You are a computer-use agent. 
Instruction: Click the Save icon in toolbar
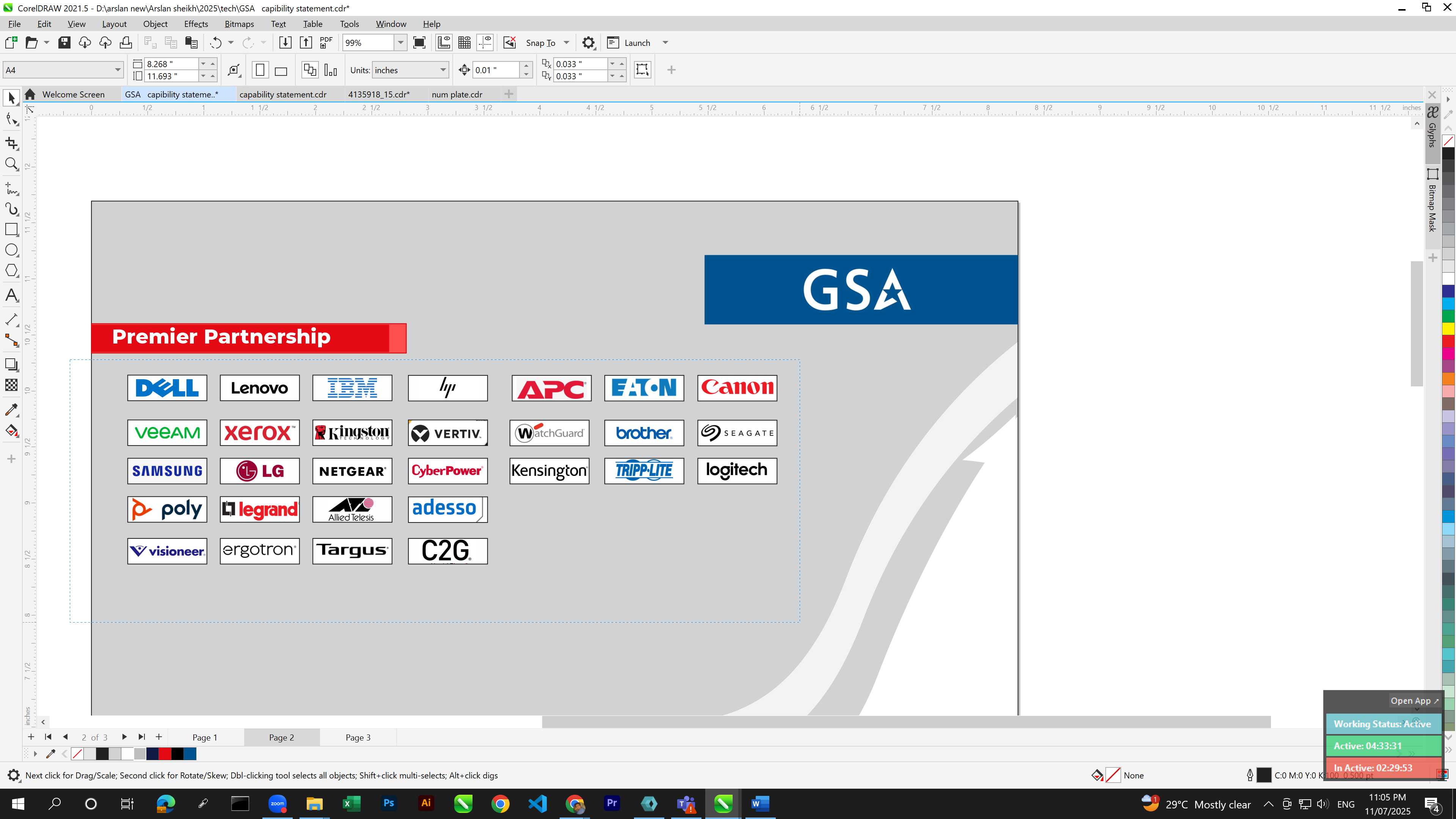coord(64,42)
